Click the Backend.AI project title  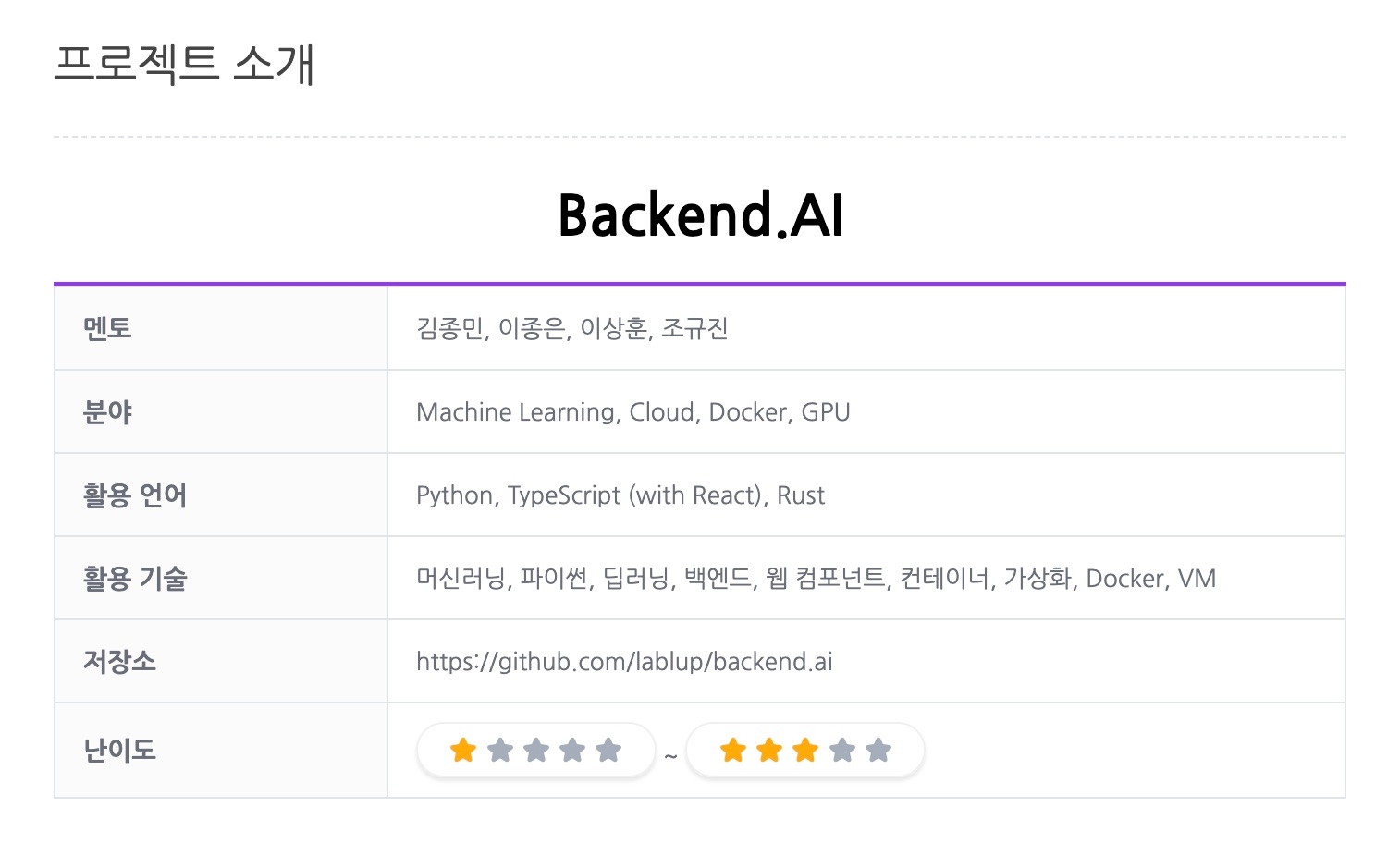pyautogui.click(x=700, y=215)
